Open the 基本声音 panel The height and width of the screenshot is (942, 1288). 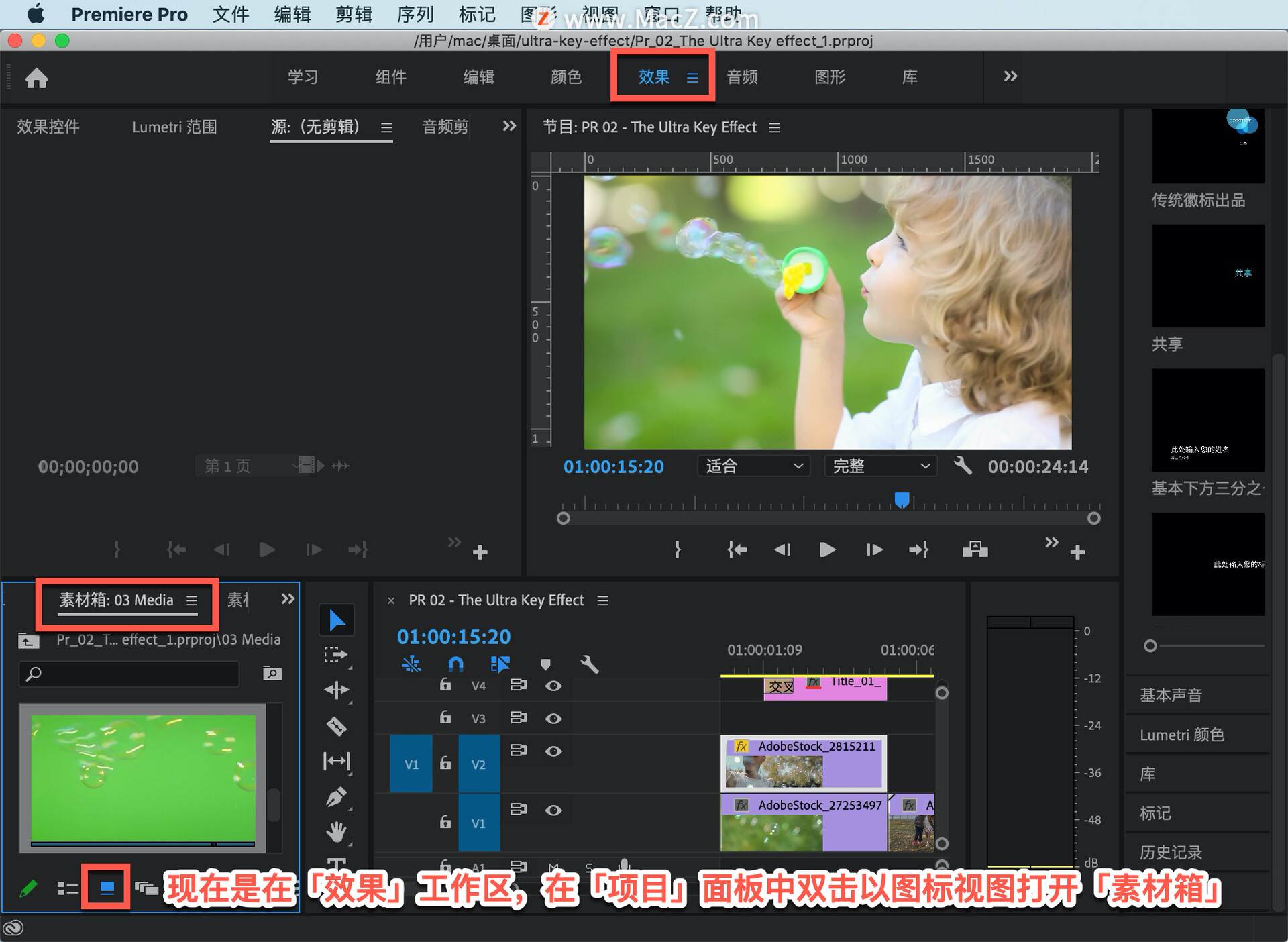[x=1171, y=695]
